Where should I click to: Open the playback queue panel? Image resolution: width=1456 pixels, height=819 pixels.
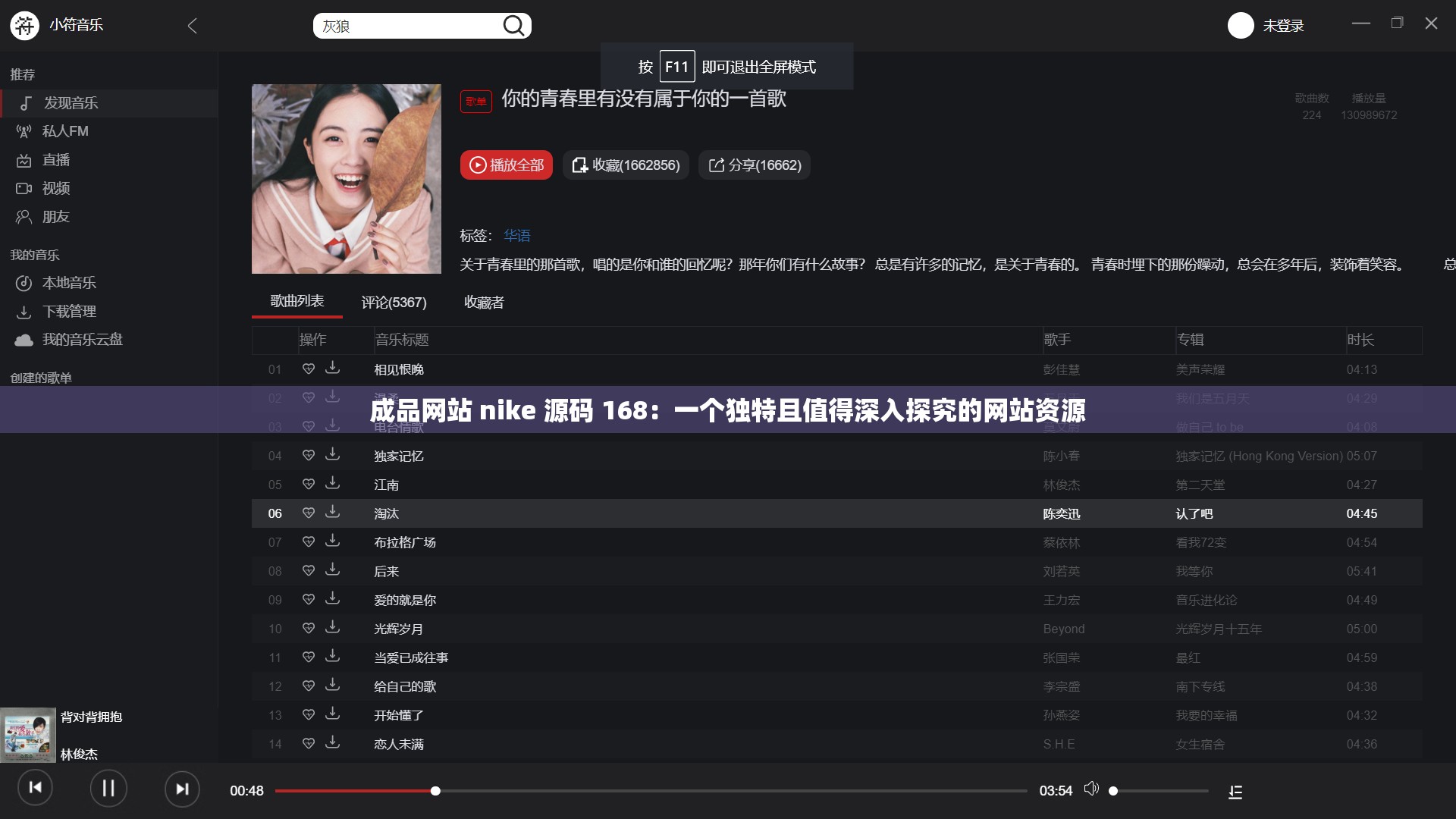tap(1235, 791)
